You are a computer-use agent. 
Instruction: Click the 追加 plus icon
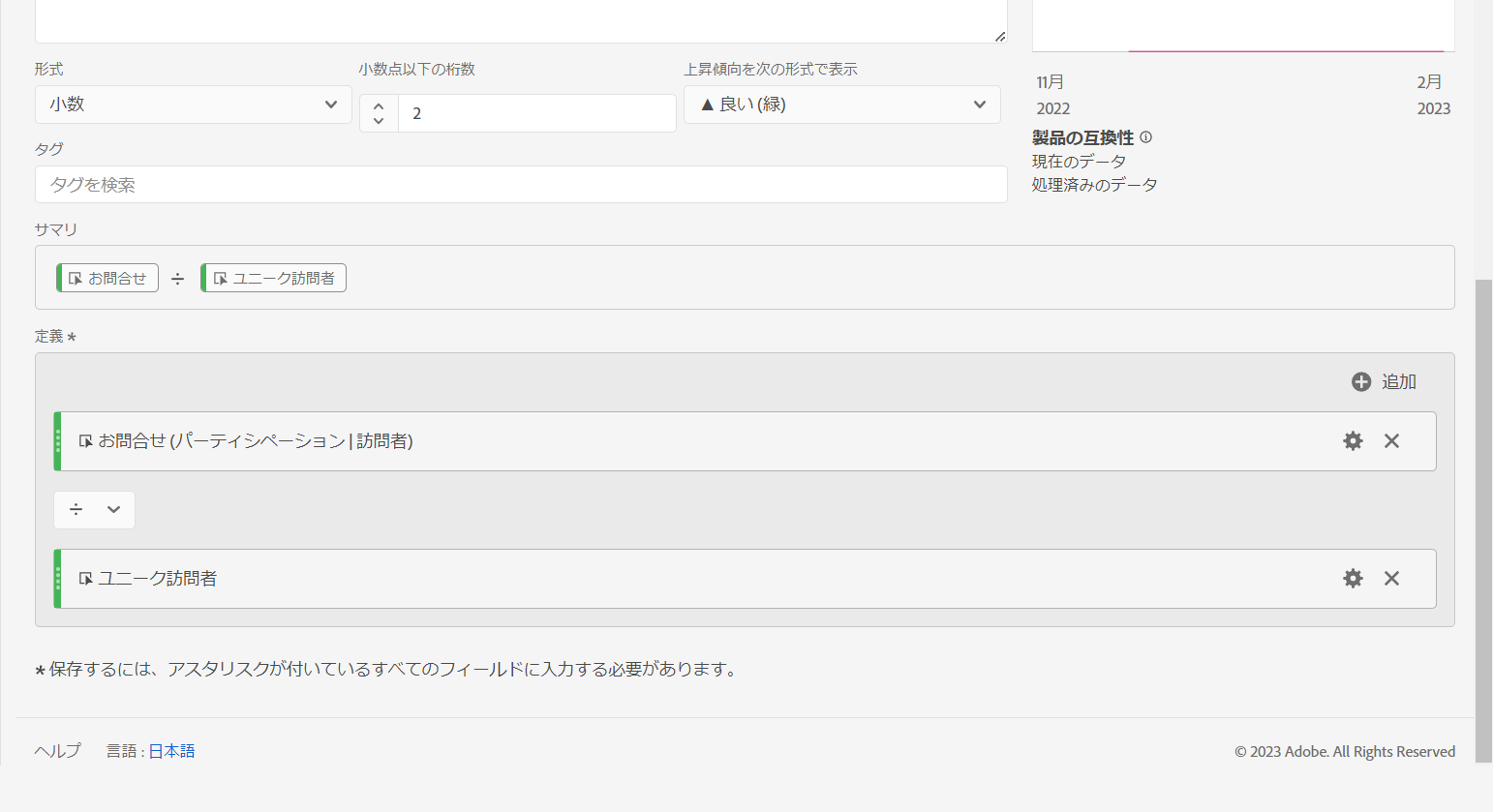[x=1361, y=382]
